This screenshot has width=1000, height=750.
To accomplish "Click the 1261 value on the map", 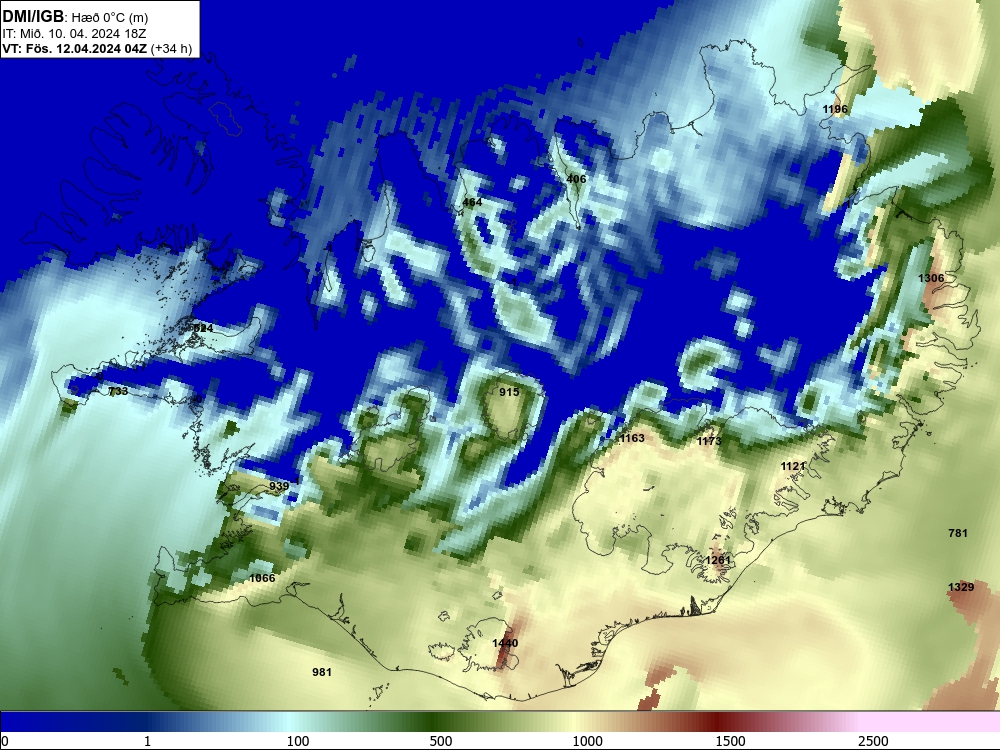I will 717,560.
